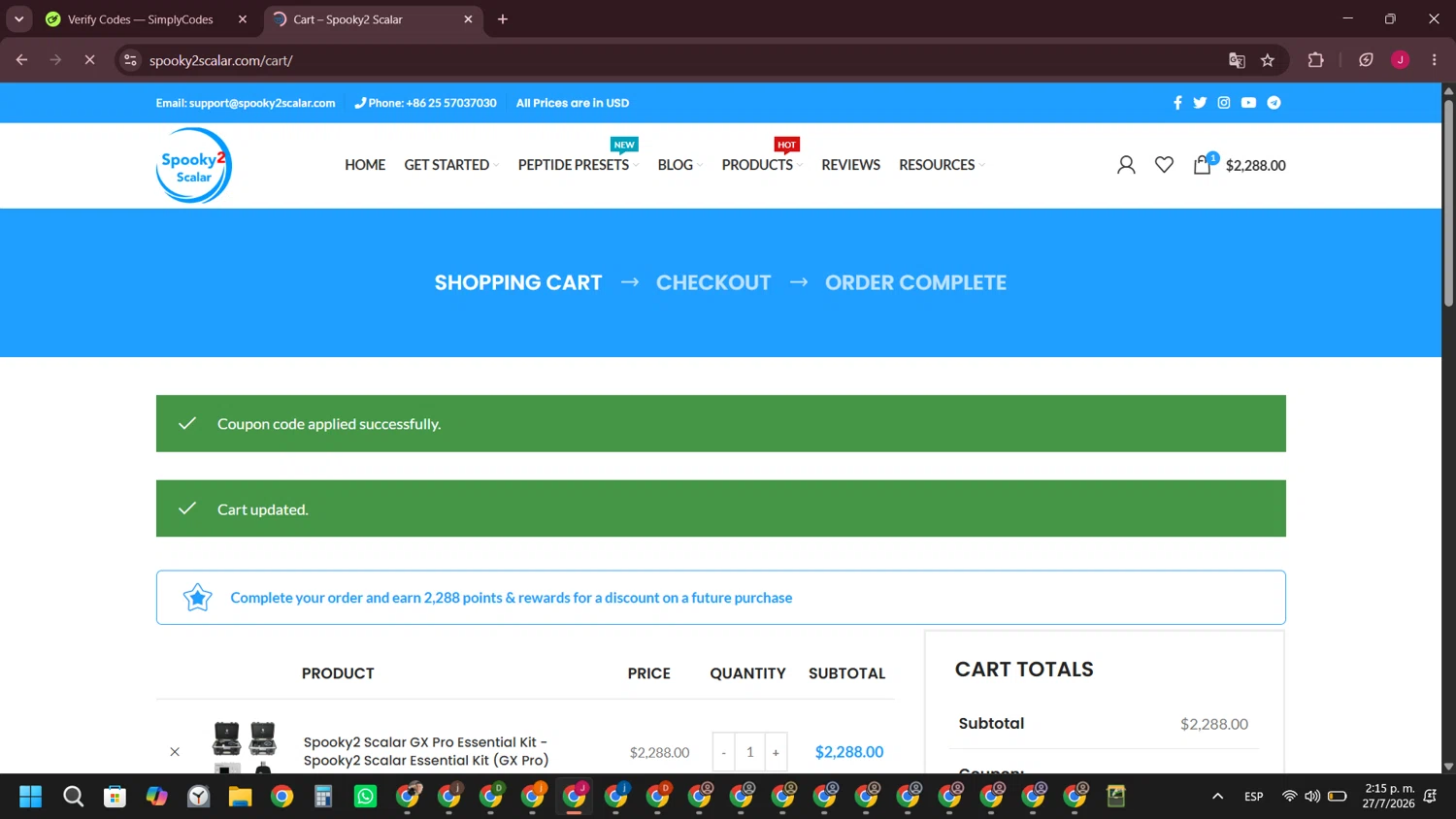This screenshot has width=1456, height=819.
Task: Bookmark this page with the star
Action: click(1268, 60)
